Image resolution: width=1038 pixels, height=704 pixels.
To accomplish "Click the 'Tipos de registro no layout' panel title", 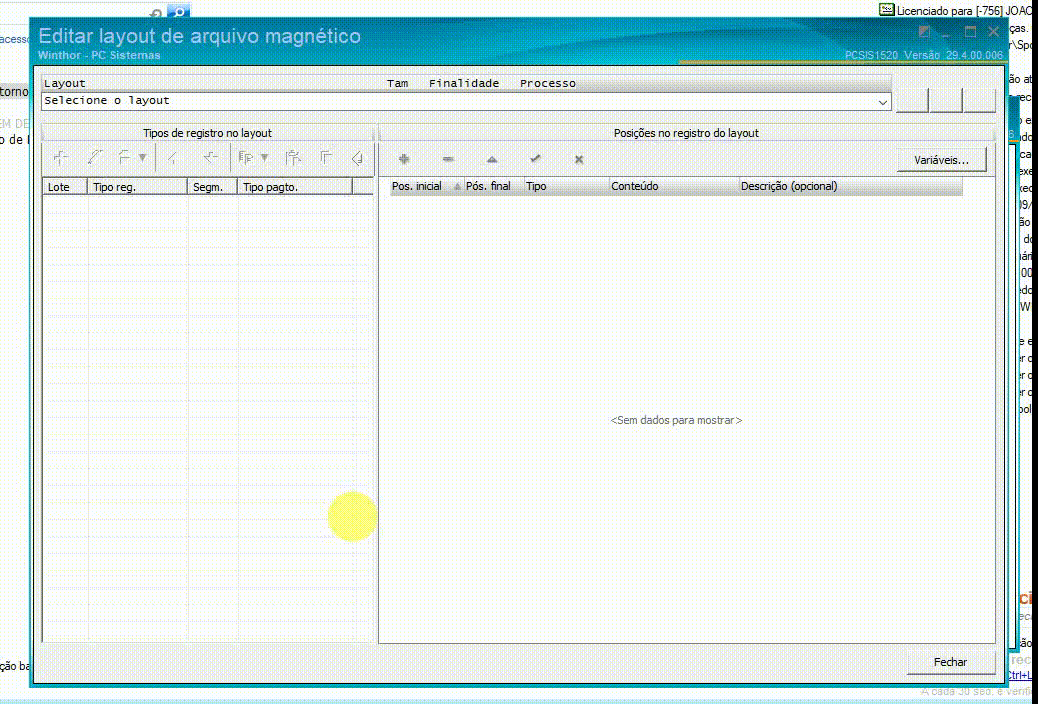I will 207,133.
